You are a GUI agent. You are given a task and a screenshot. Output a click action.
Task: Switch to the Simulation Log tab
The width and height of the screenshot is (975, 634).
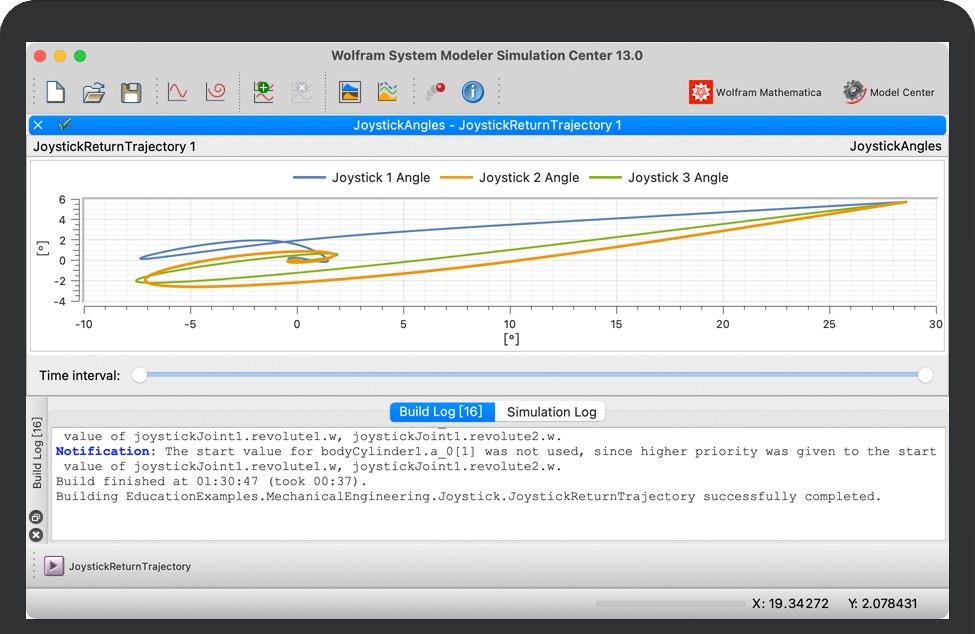coord(551,412)
